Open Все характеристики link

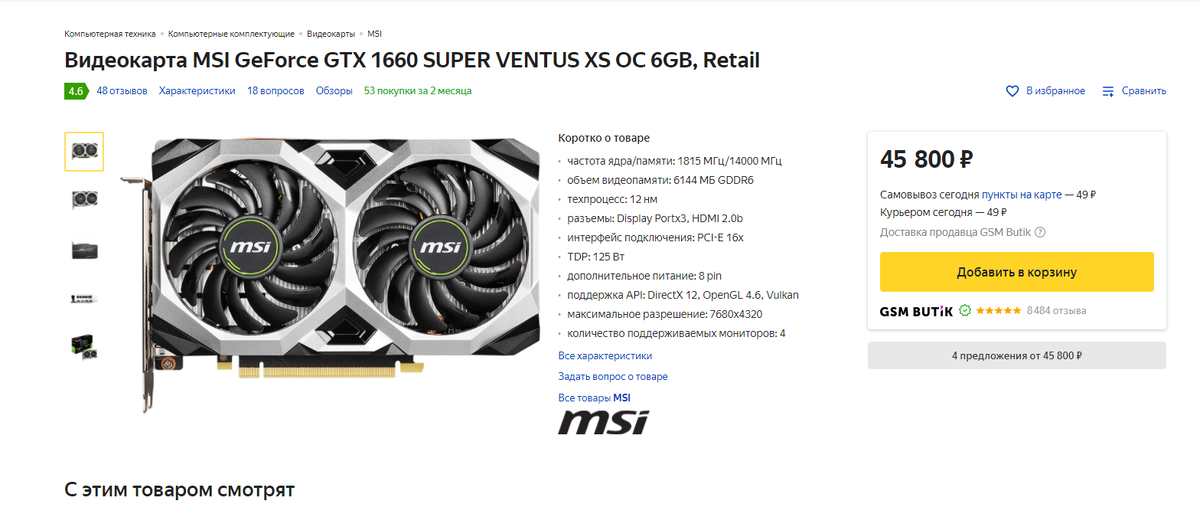[x=605, y=355]
